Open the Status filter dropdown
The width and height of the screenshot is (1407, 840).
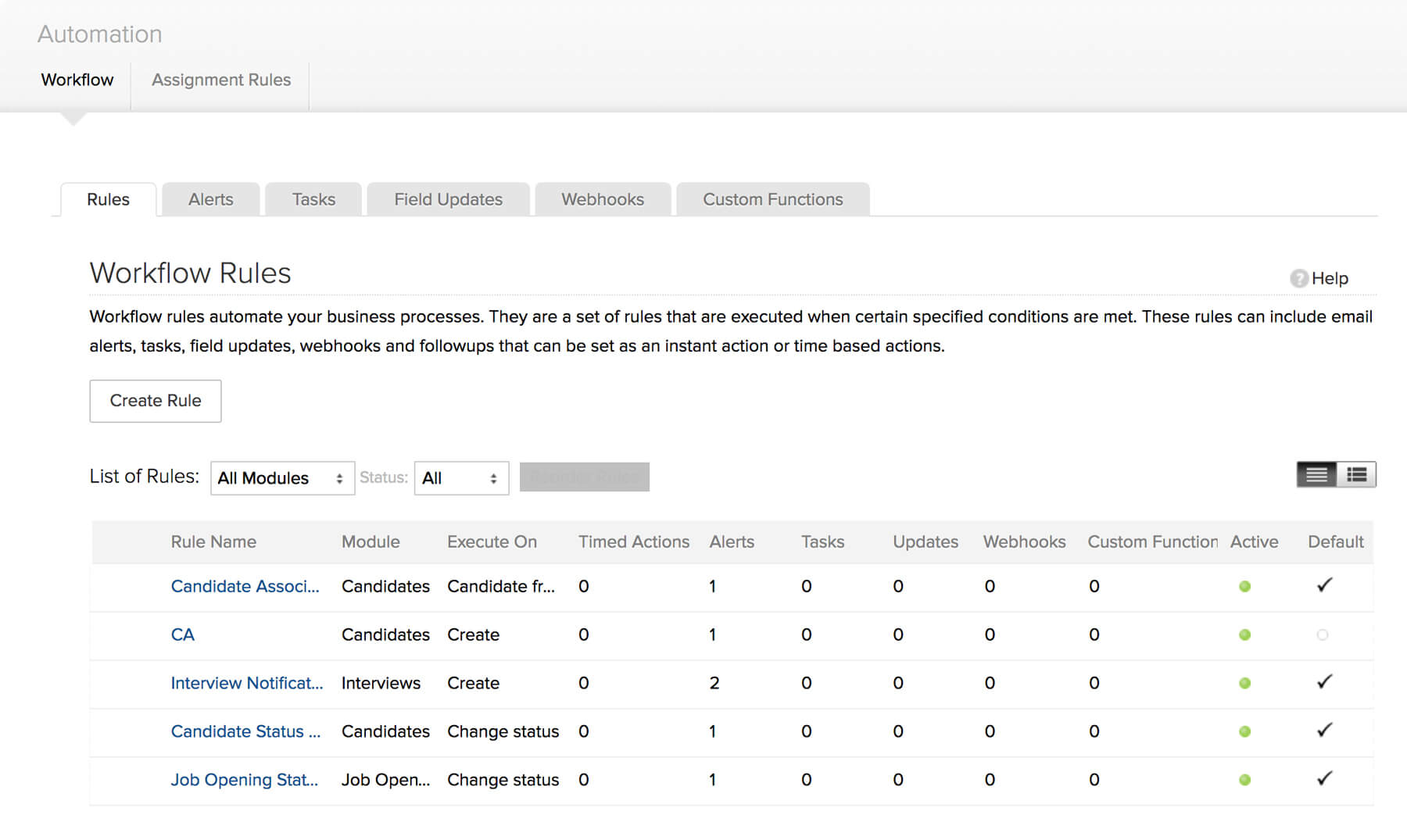point(460,477)
